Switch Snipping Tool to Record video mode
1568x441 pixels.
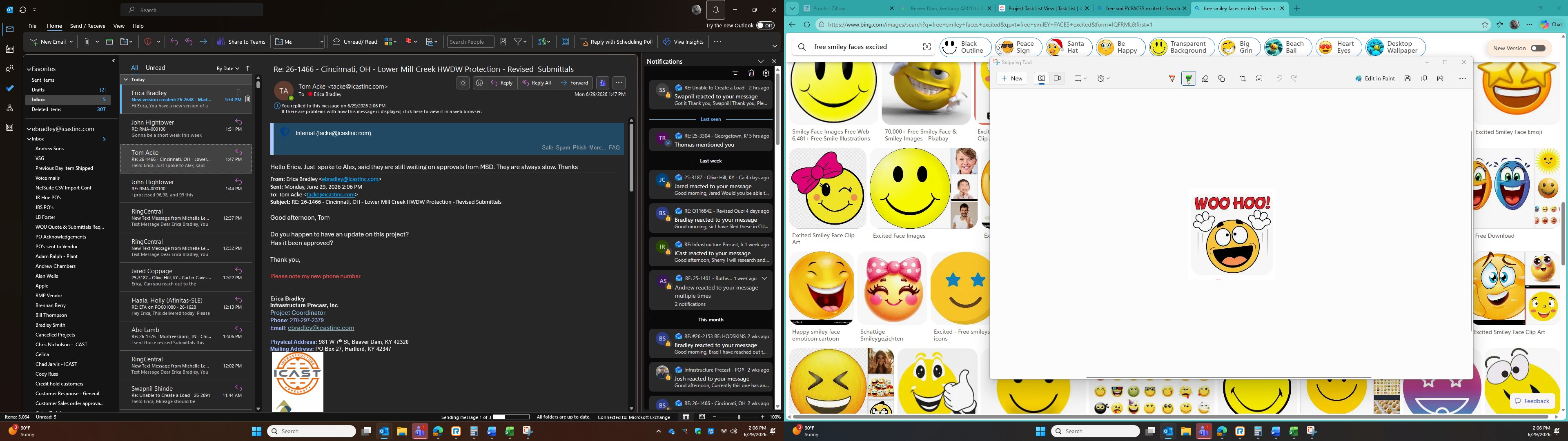click(1057, 78)
